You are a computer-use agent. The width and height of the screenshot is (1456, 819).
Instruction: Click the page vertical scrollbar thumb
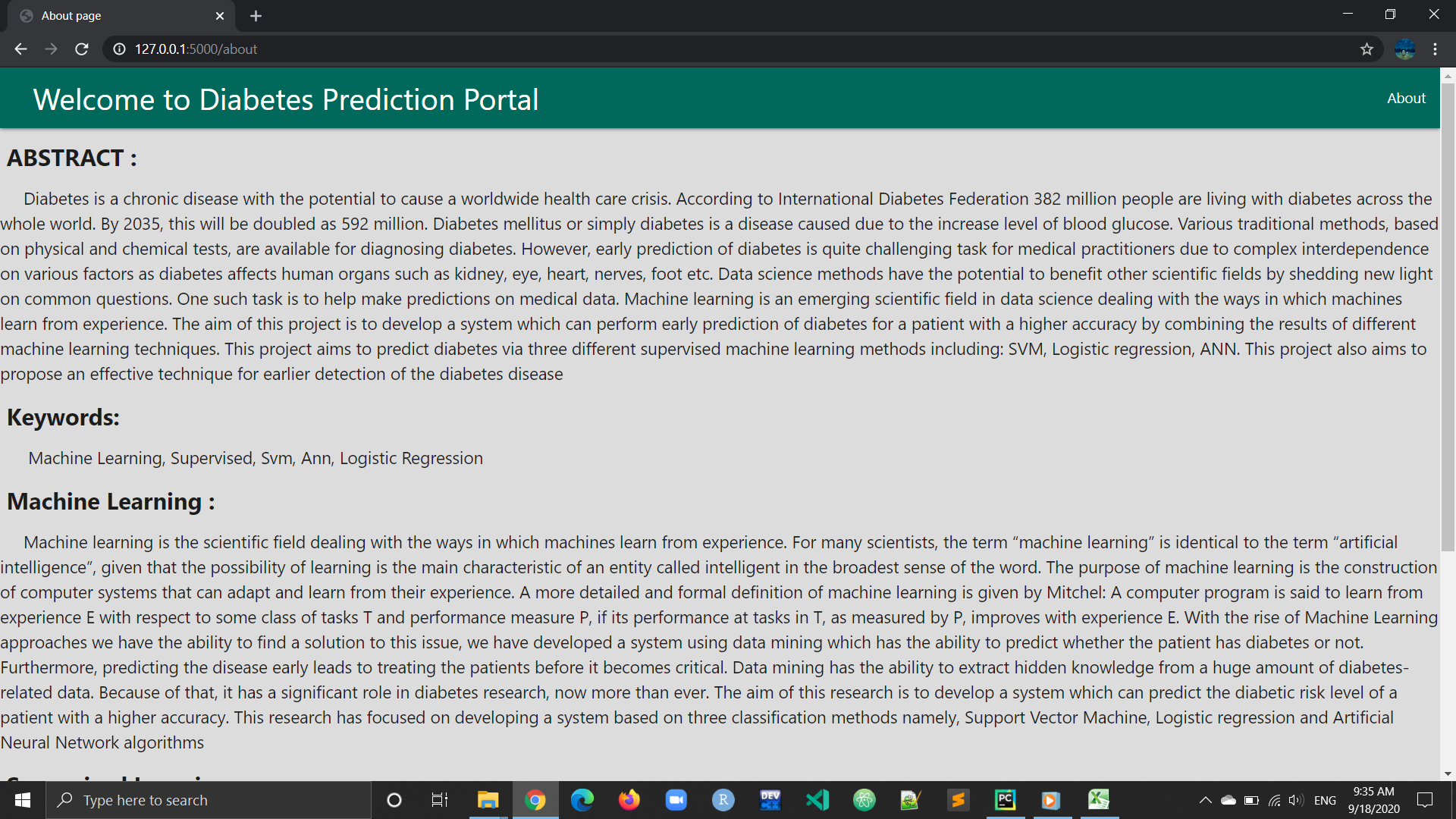click(x=1448, y=318)
